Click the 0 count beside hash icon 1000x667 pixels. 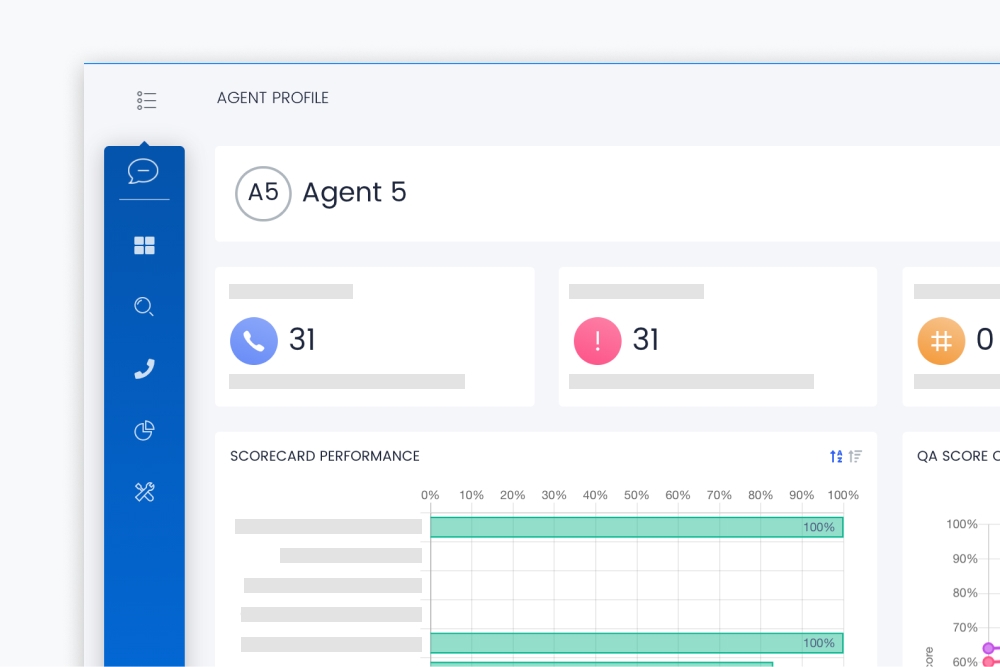point(985,339)
